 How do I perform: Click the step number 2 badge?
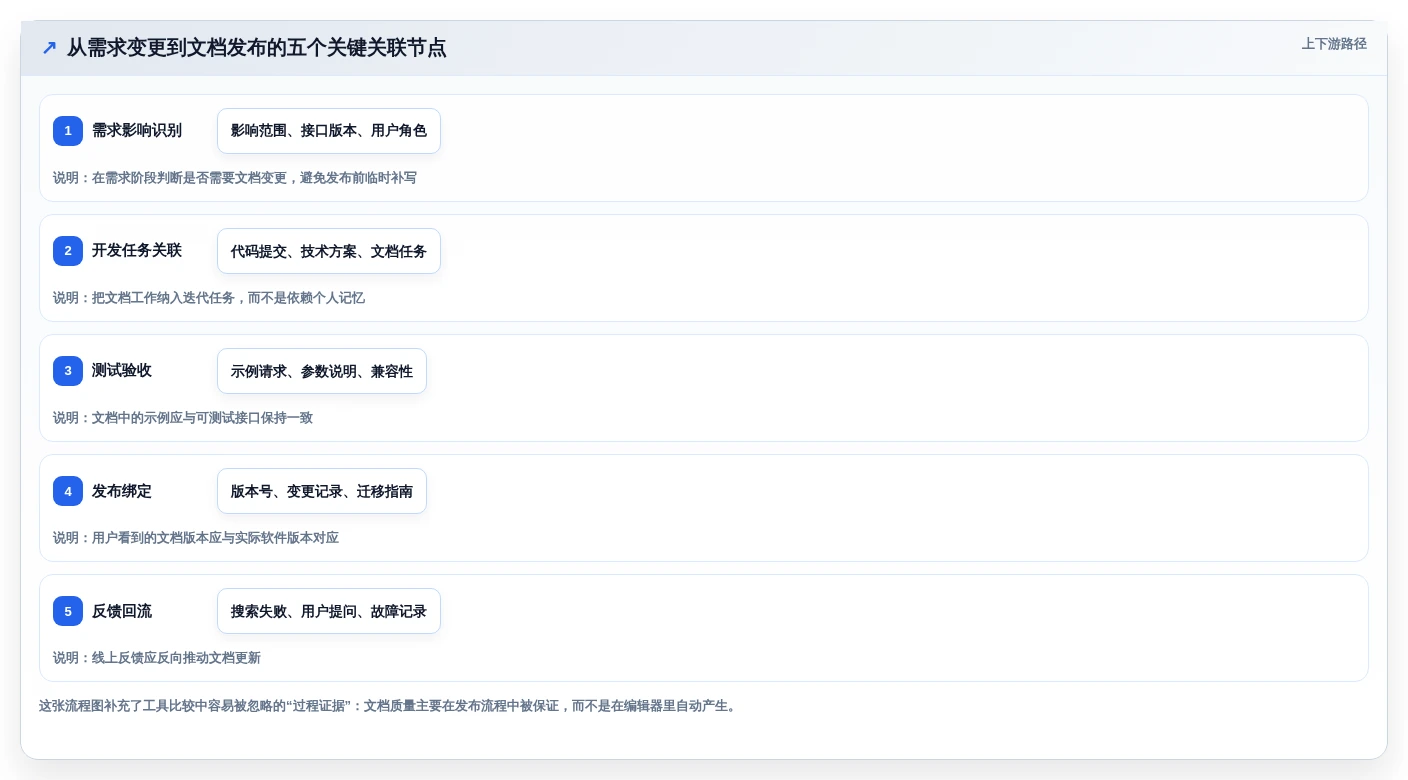(x=68, y=251)
